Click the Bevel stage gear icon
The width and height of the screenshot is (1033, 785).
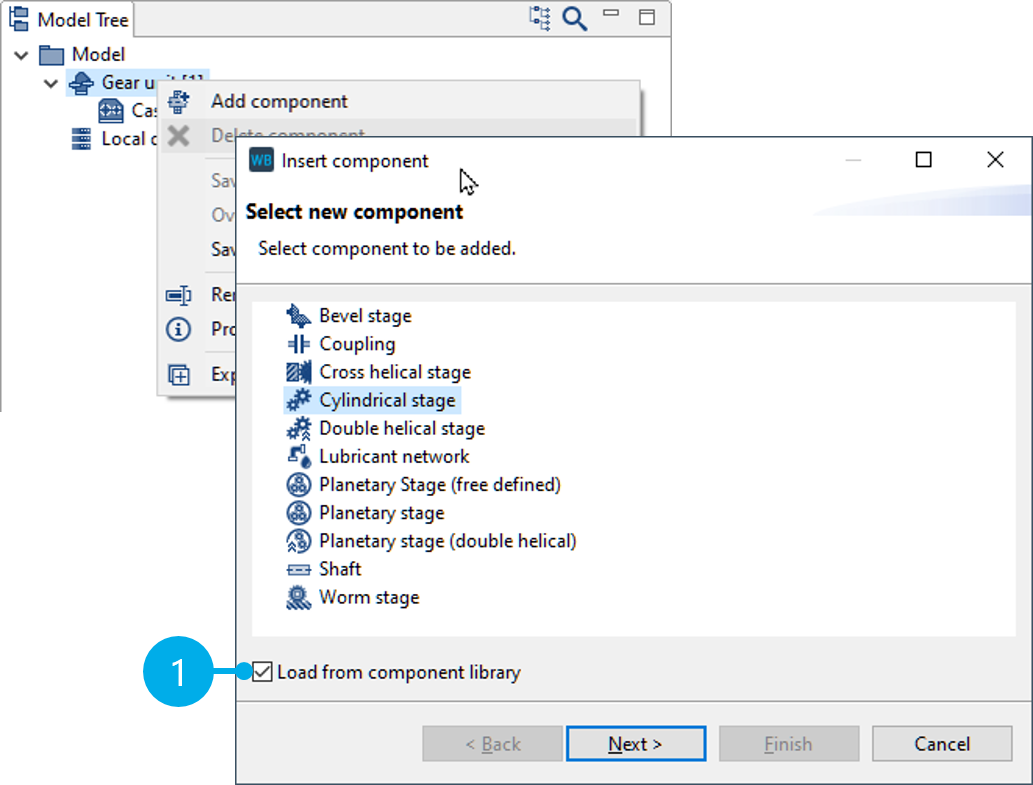coord(298,316)
